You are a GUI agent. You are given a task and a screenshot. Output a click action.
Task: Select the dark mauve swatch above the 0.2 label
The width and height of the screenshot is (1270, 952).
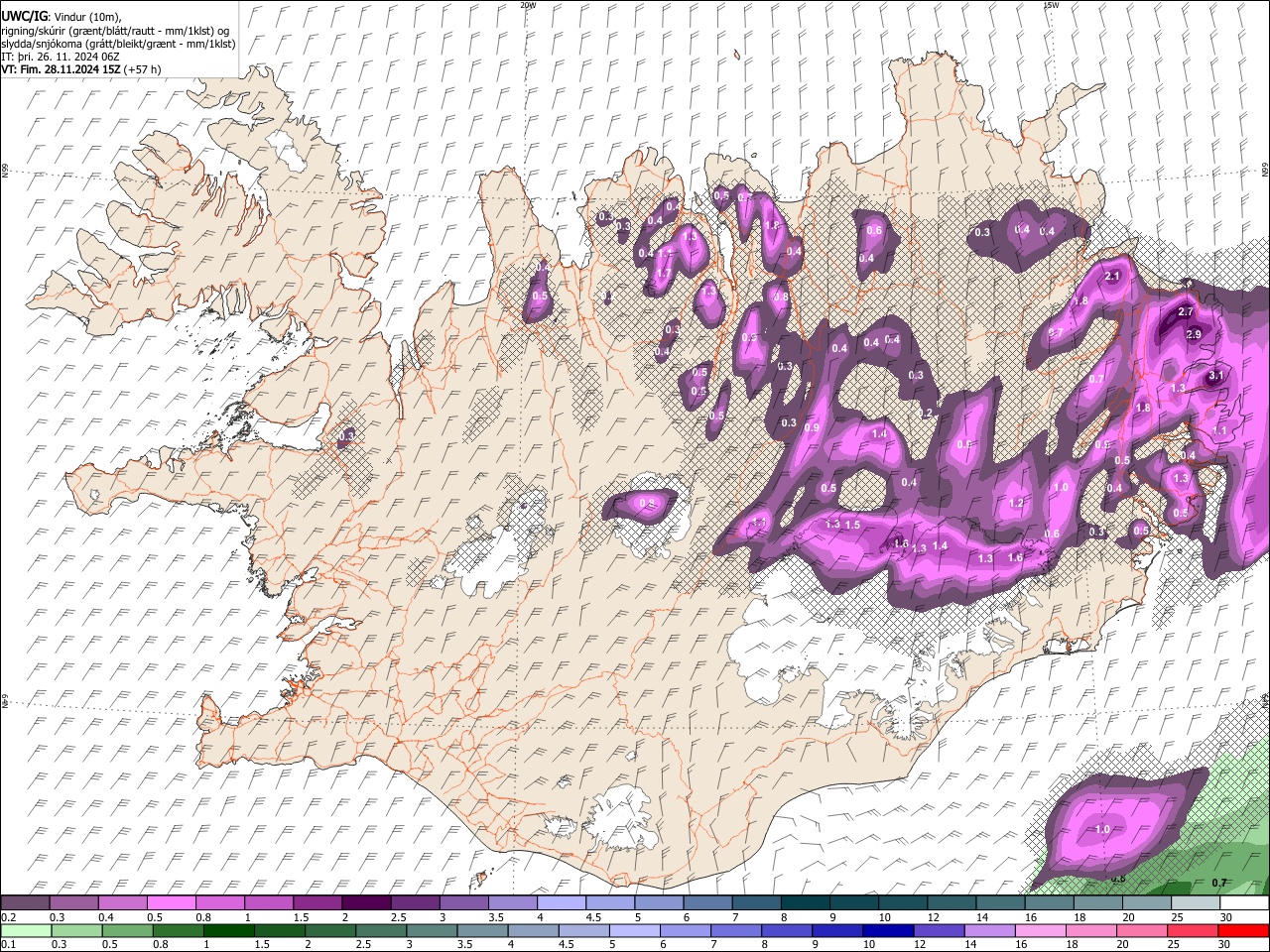[24, 902]
